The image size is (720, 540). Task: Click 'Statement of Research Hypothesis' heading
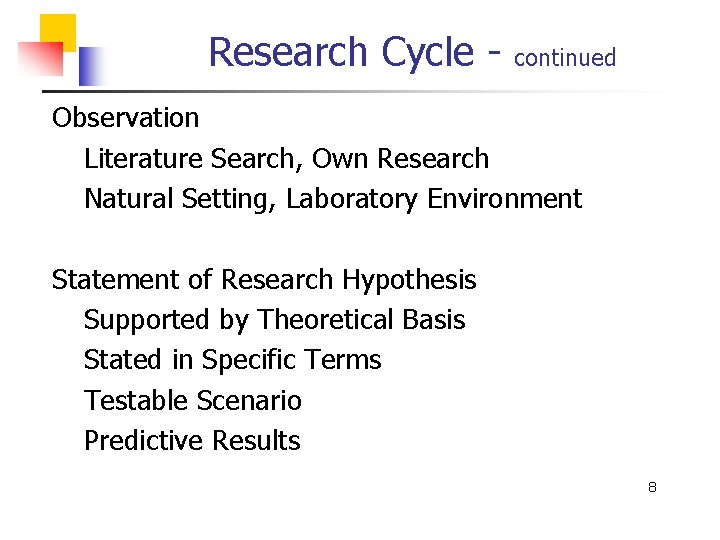pyautogui.click(x=264, y=280)
